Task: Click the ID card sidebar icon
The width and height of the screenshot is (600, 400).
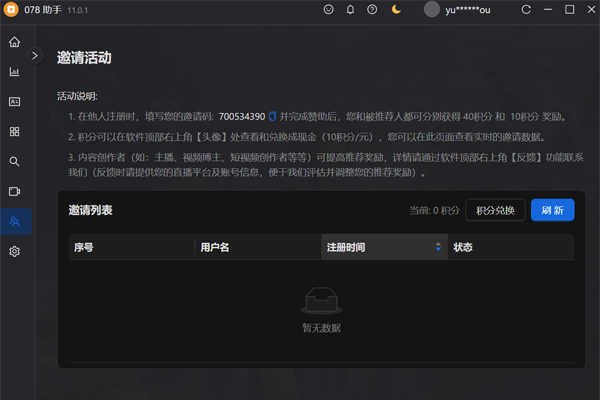Action: (14, 102)
